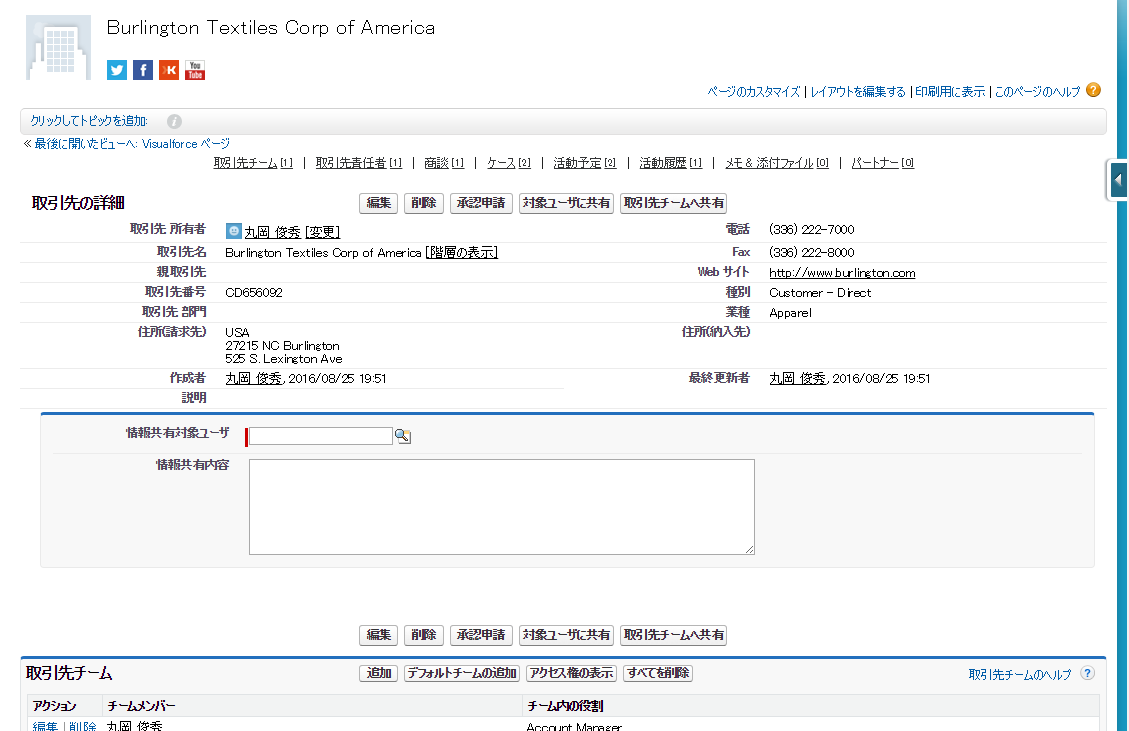Open ページのカスタマイズ link
Screen dimensions: 1129x731
click(x=753, y=91)
